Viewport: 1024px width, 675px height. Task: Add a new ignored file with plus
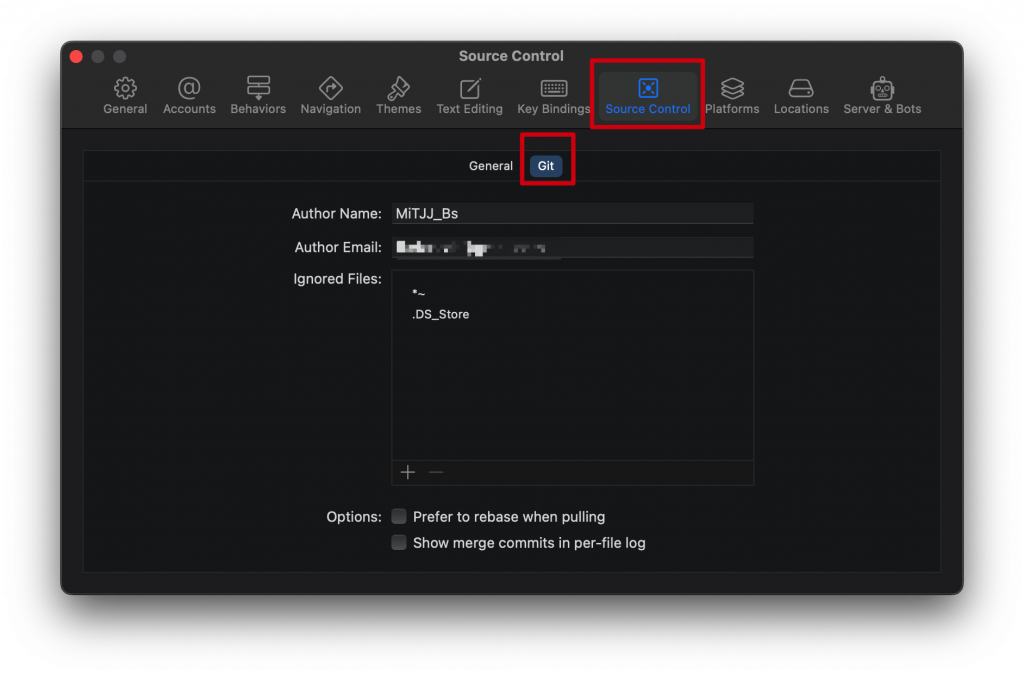tap(408, 472)
